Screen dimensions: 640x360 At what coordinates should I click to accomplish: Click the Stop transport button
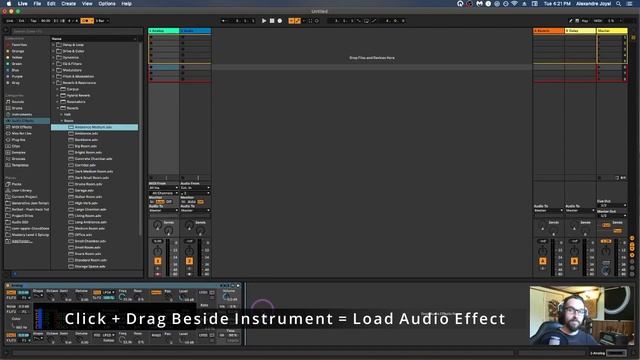pos(272,21)
